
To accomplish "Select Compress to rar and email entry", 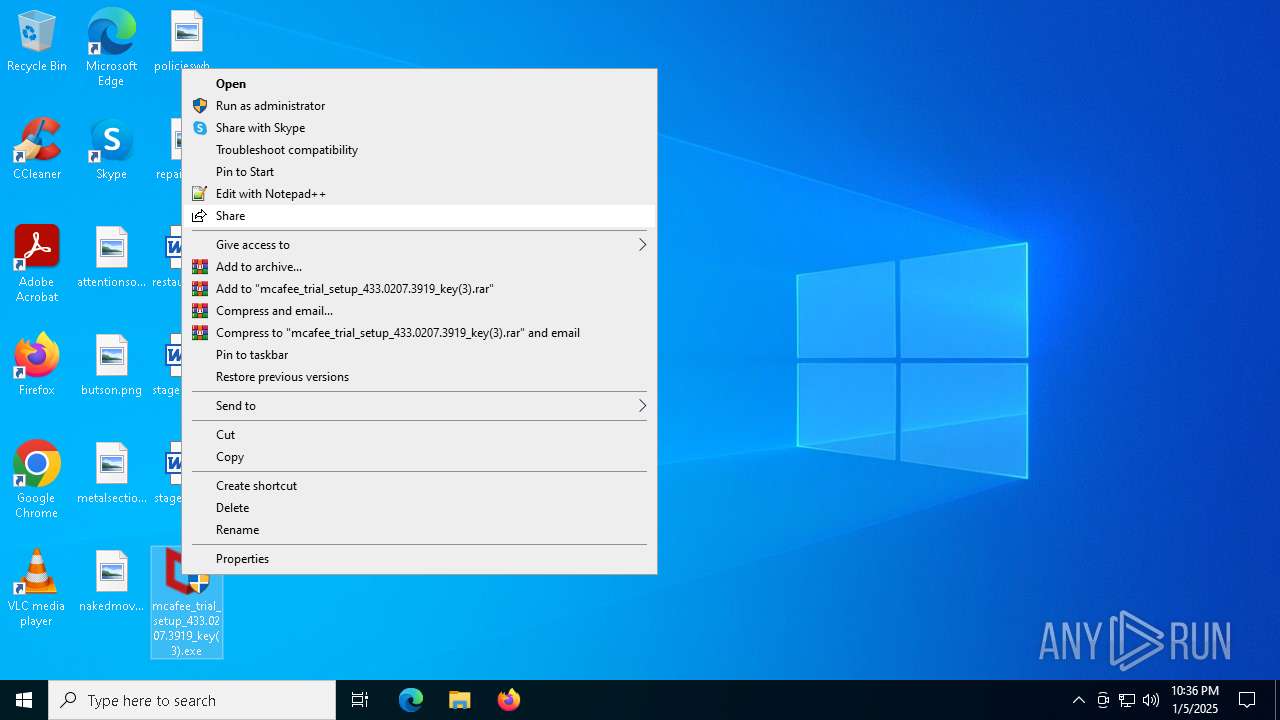I will tap(419, 333).
